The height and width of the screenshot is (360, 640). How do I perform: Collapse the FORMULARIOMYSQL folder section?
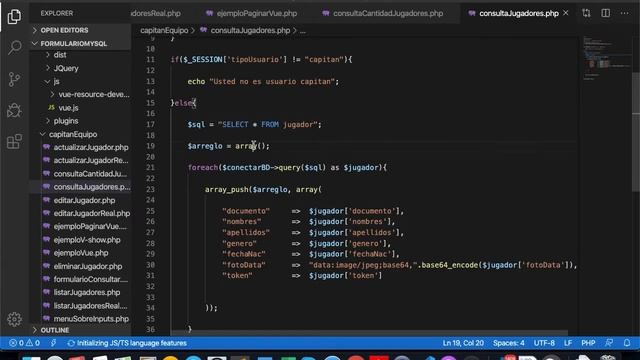[x=73, y=43]
